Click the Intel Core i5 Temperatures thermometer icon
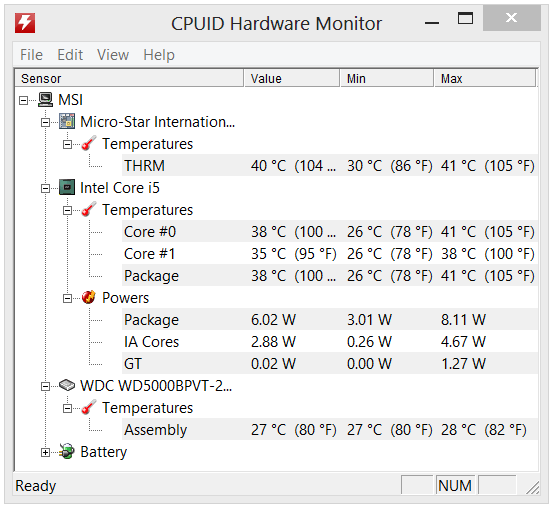Image resolution: width=553 pixels, height=507 pixels. click(x=89, y=210)
